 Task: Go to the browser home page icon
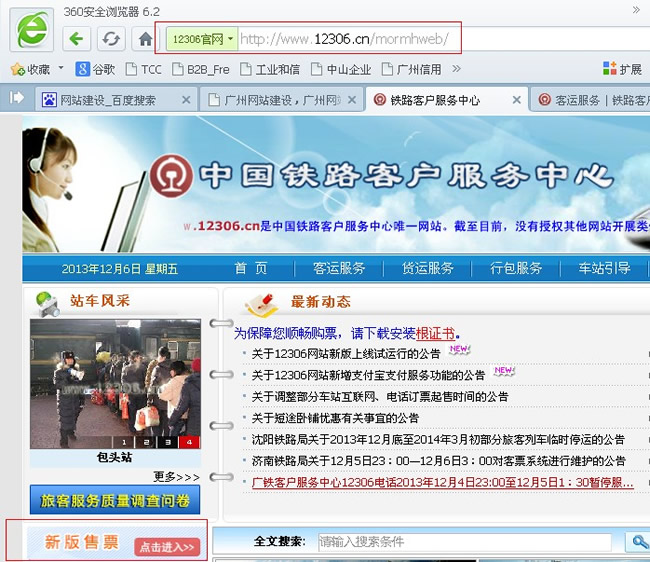tap(145, 39)
